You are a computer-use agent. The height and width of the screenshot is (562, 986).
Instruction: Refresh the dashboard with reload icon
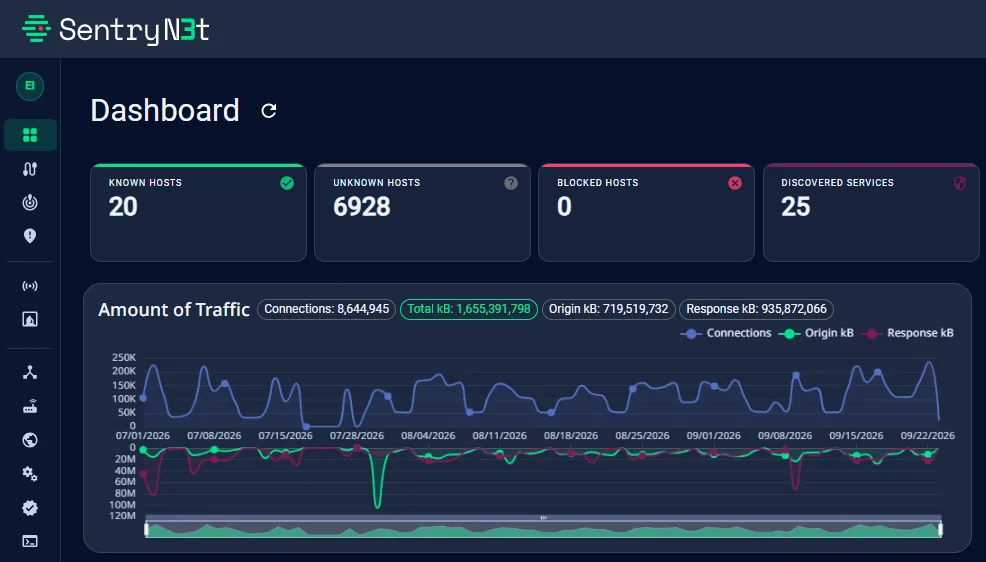click(x=269, y=111)
